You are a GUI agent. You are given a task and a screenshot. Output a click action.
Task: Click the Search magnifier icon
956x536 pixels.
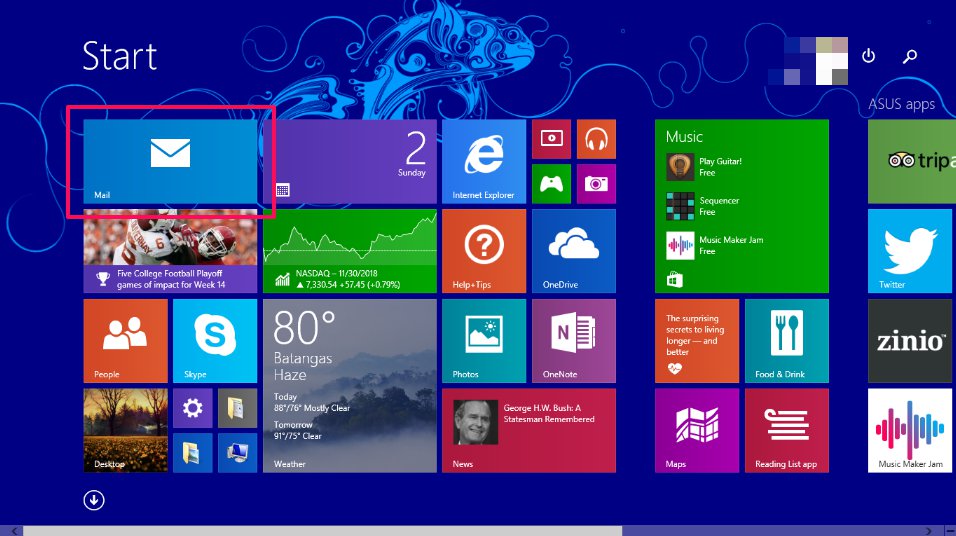[x=910, y=56]
